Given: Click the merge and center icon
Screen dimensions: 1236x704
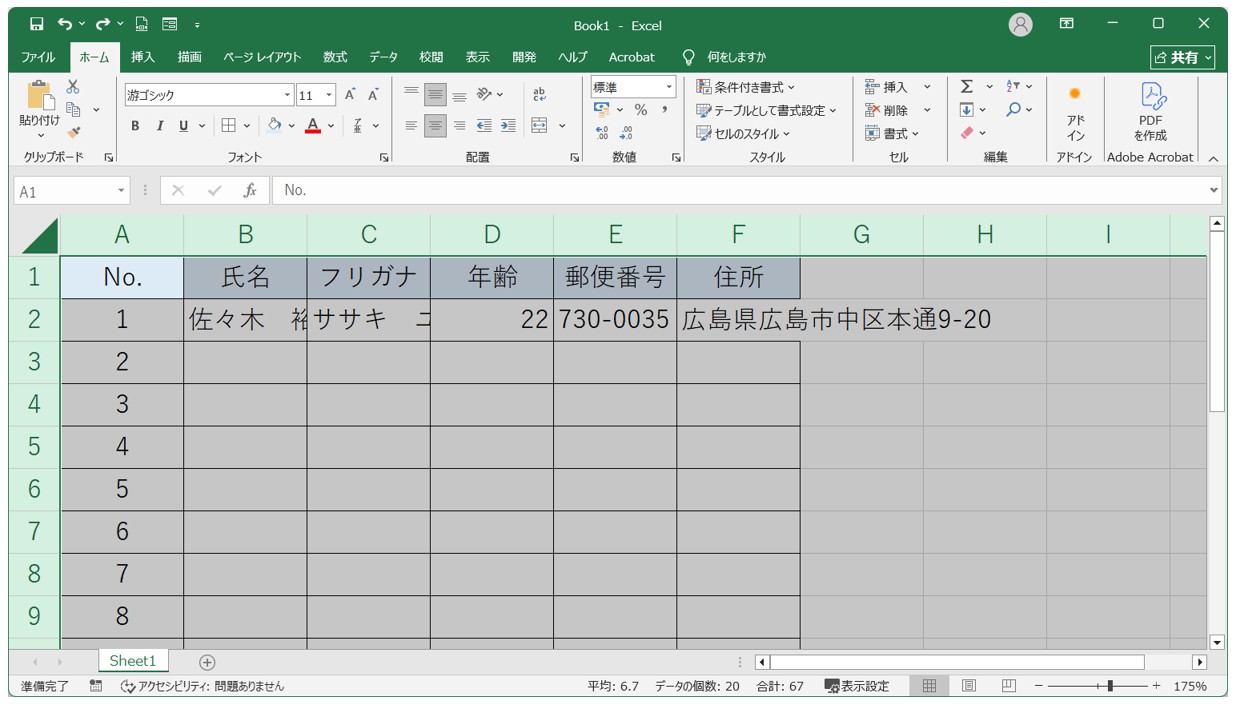Looking at the screenshot, I should tap(540, 125).
